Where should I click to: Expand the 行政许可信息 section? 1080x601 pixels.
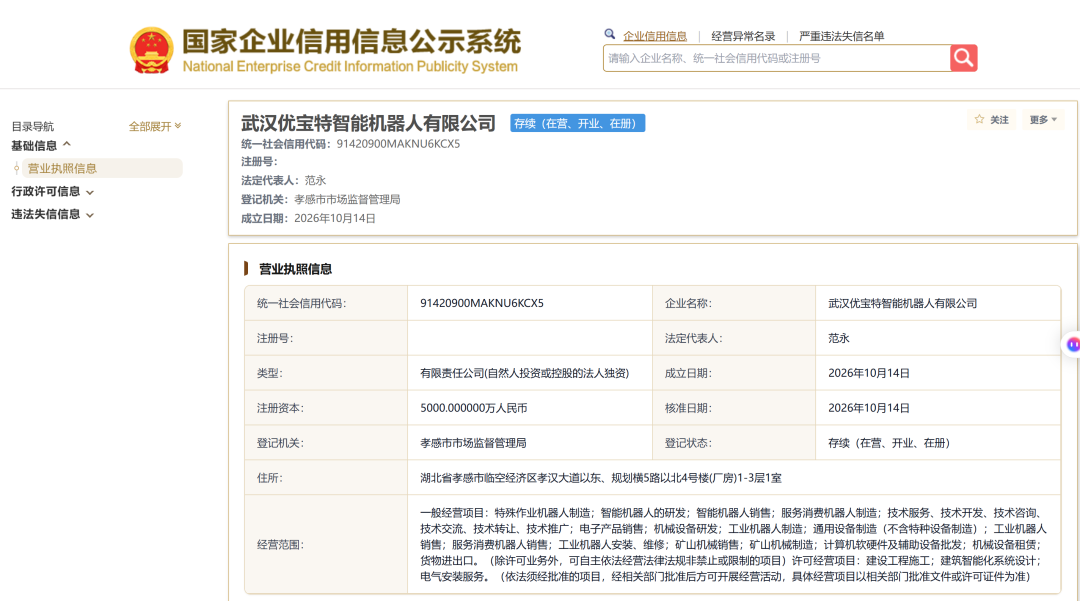pyautogui.click(x=52, y=191)
